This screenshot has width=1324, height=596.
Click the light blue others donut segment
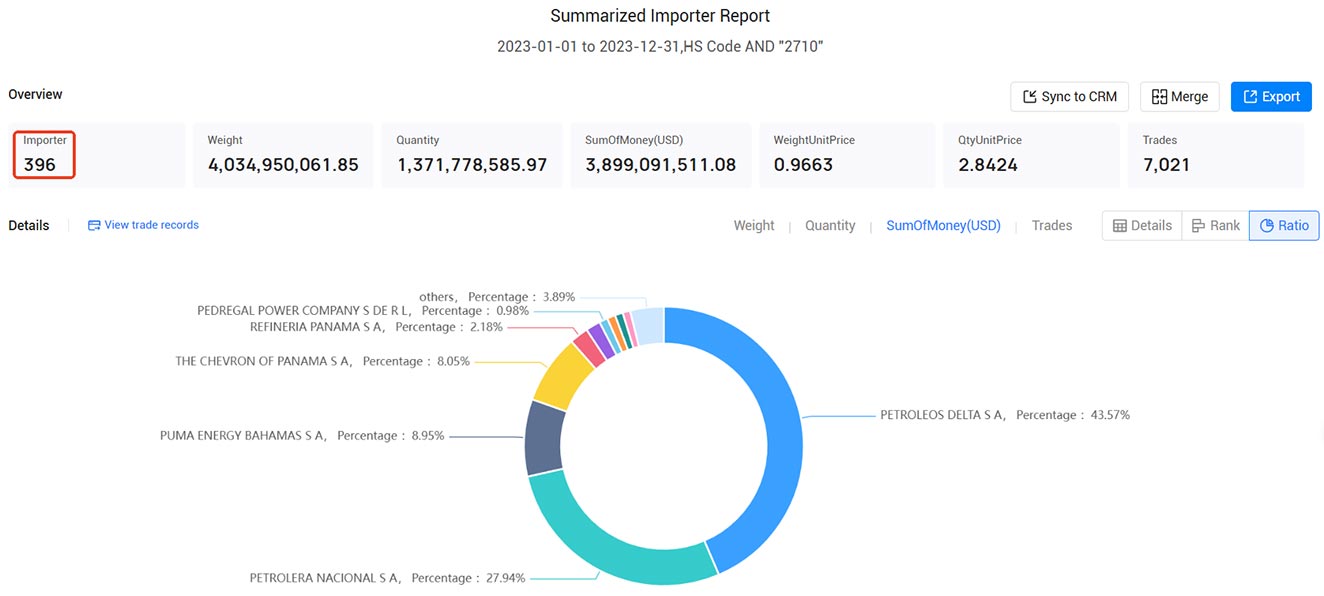click(650, 326)
